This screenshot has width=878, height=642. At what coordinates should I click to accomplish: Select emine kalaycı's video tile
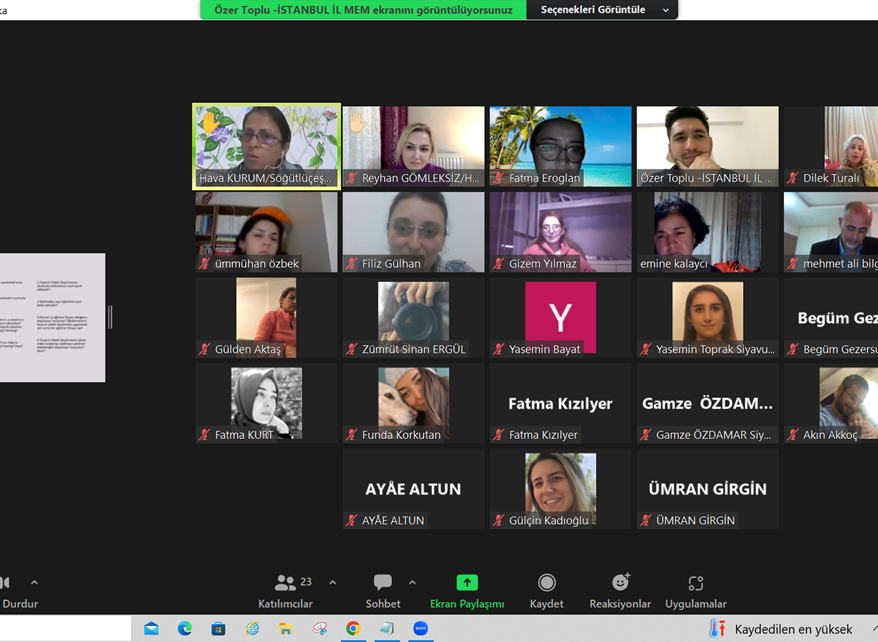tap(707, 232)
